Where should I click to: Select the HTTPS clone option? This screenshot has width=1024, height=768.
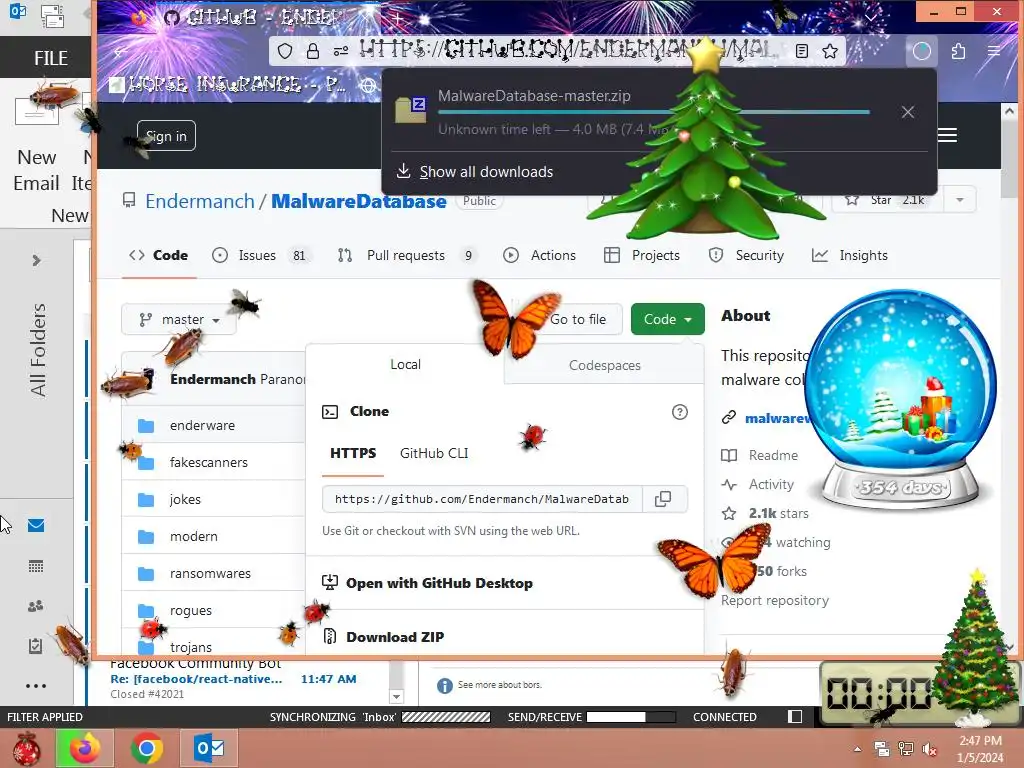pos(353,453)
